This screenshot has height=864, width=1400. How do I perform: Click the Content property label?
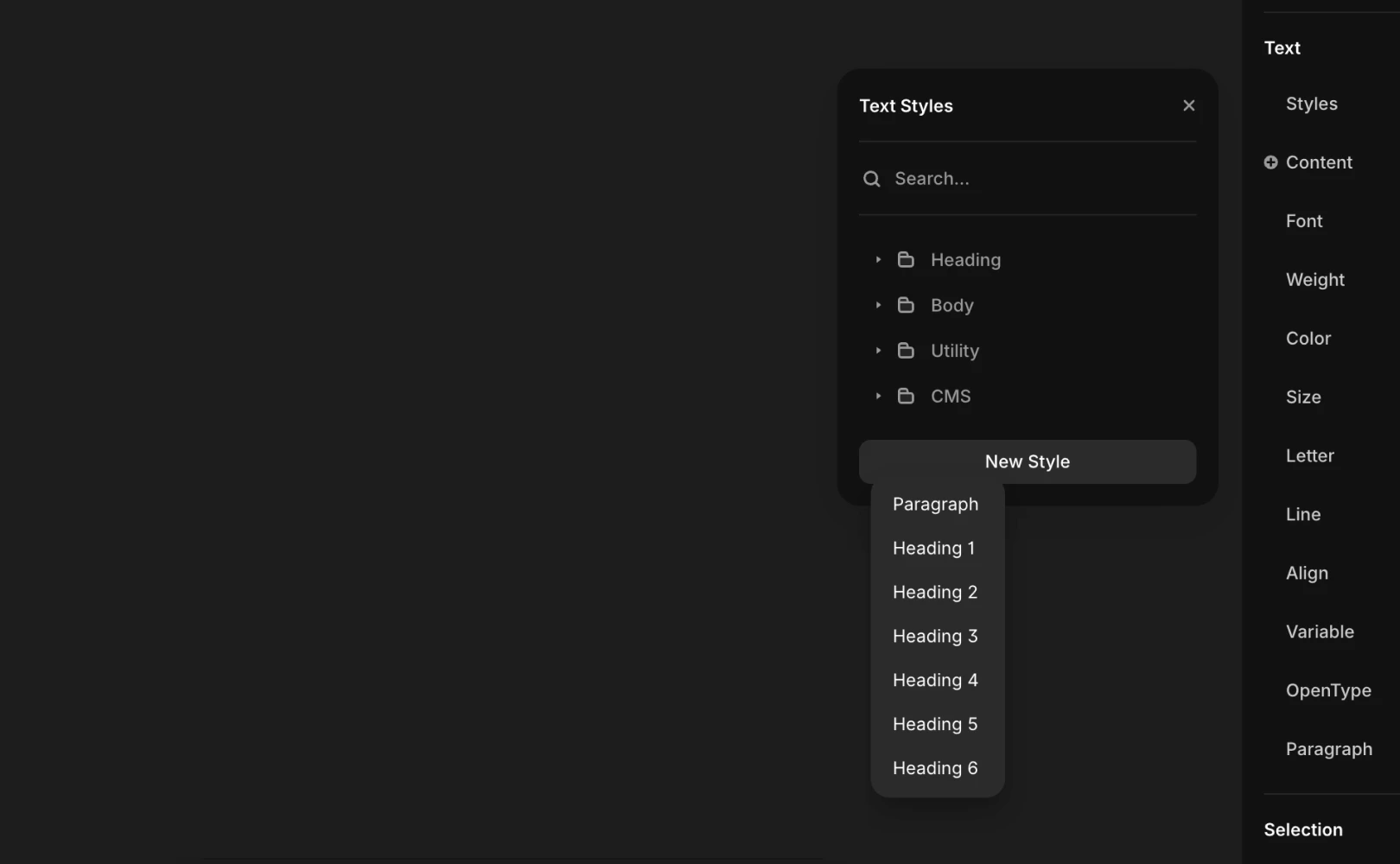(x=1319, y=162)
